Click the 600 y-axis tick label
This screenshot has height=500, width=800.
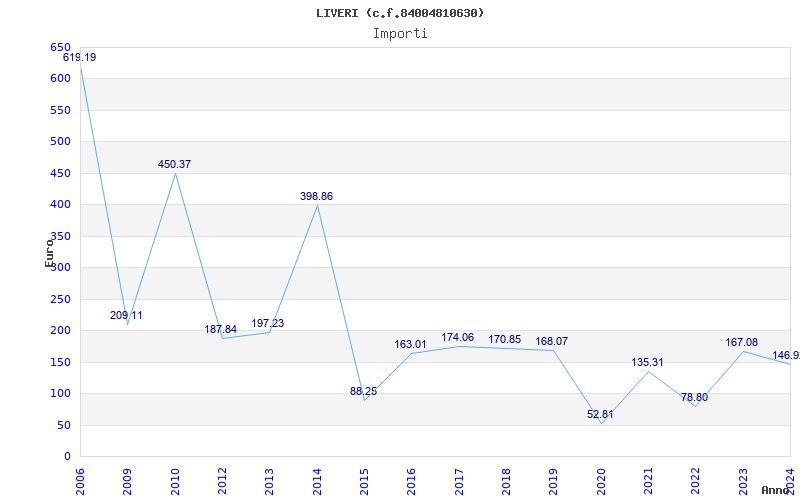[x=60, y=79]
